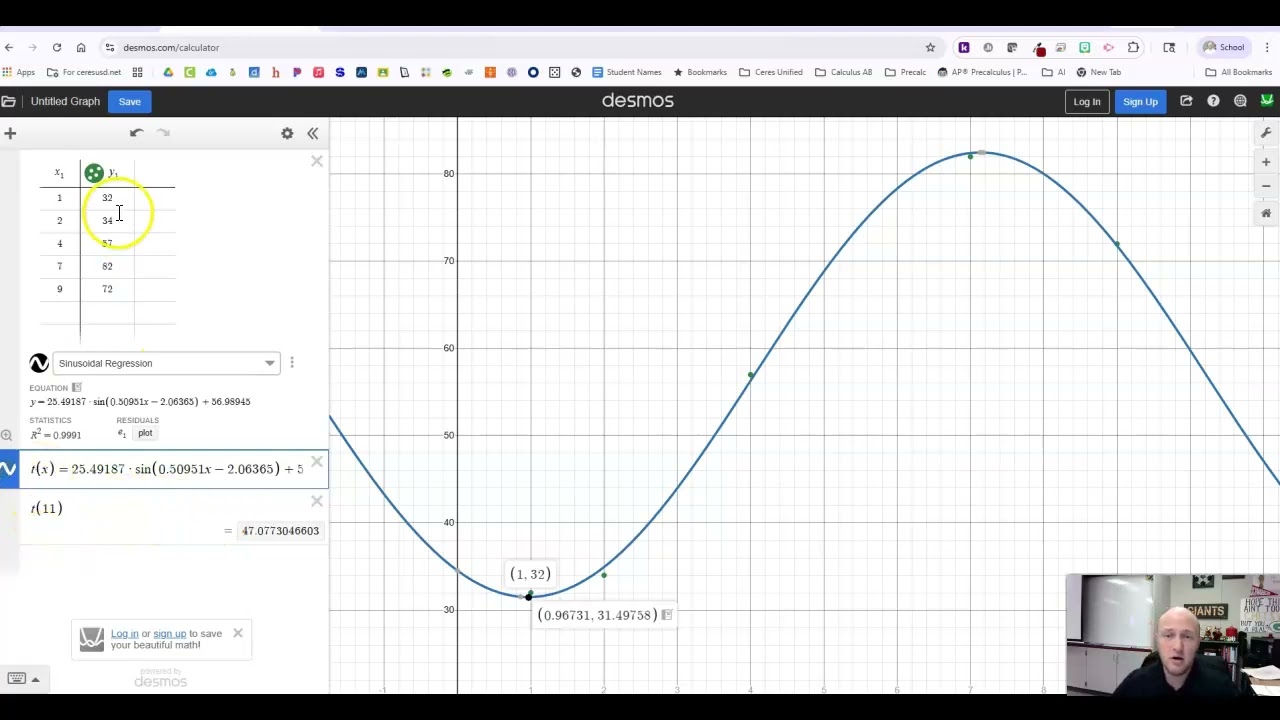The height and width of the screenshot is (720, 1280).
Task: Click the table cell containing 82
Action: [x=107, y=266]
